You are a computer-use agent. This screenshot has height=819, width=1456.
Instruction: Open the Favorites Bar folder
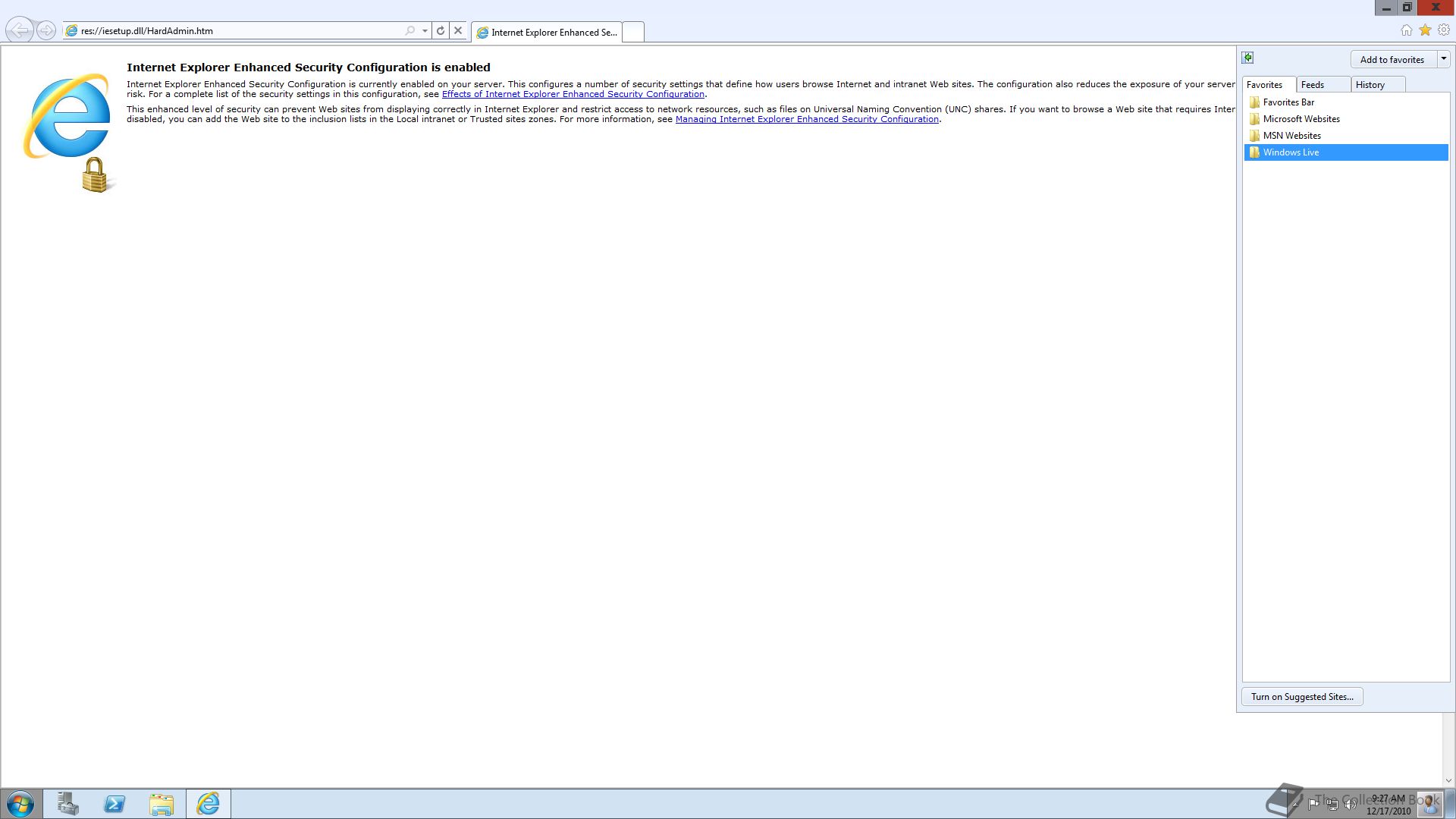[x=1346, y=102]
